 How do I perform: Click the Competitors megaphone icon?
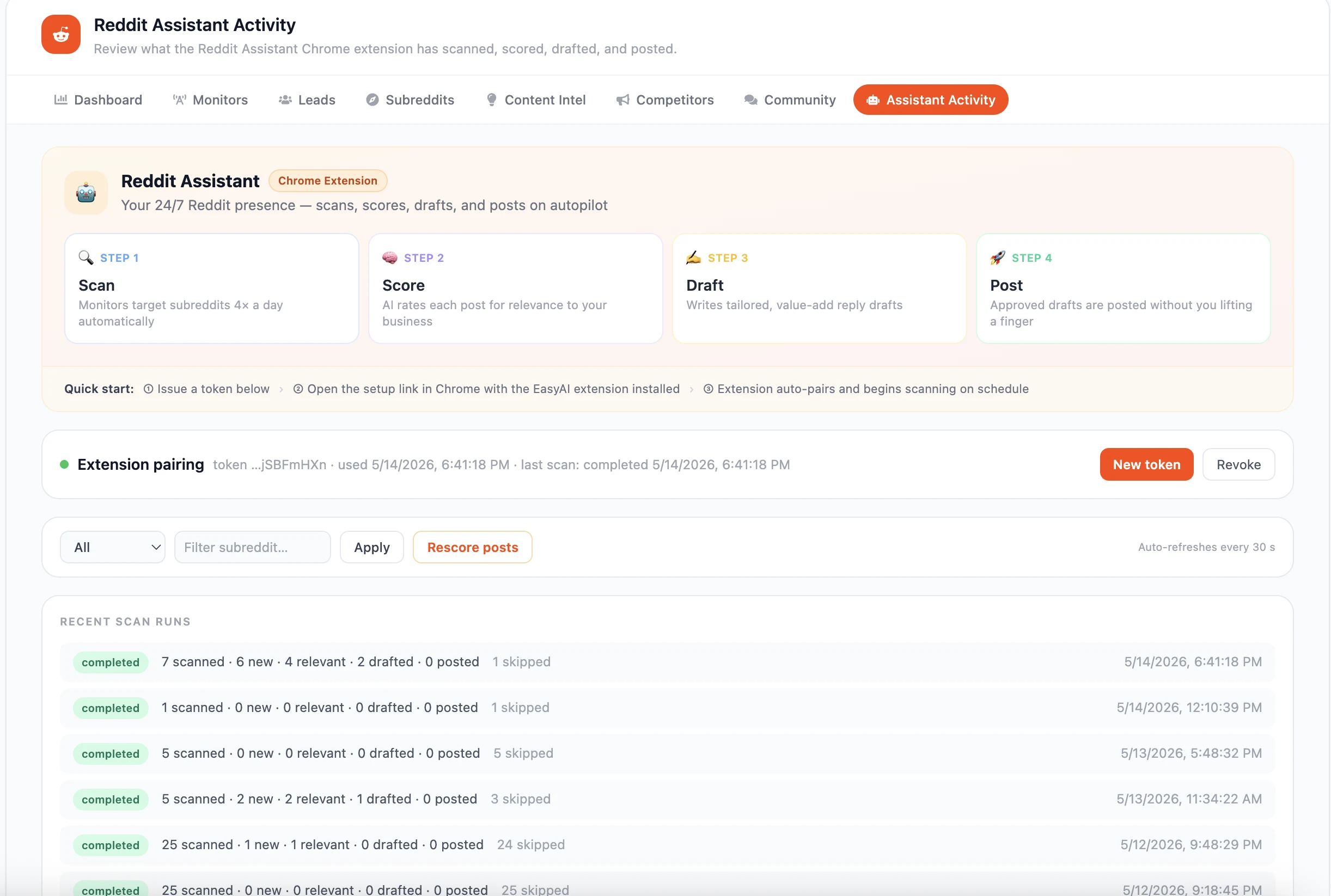tap(622, 100)
